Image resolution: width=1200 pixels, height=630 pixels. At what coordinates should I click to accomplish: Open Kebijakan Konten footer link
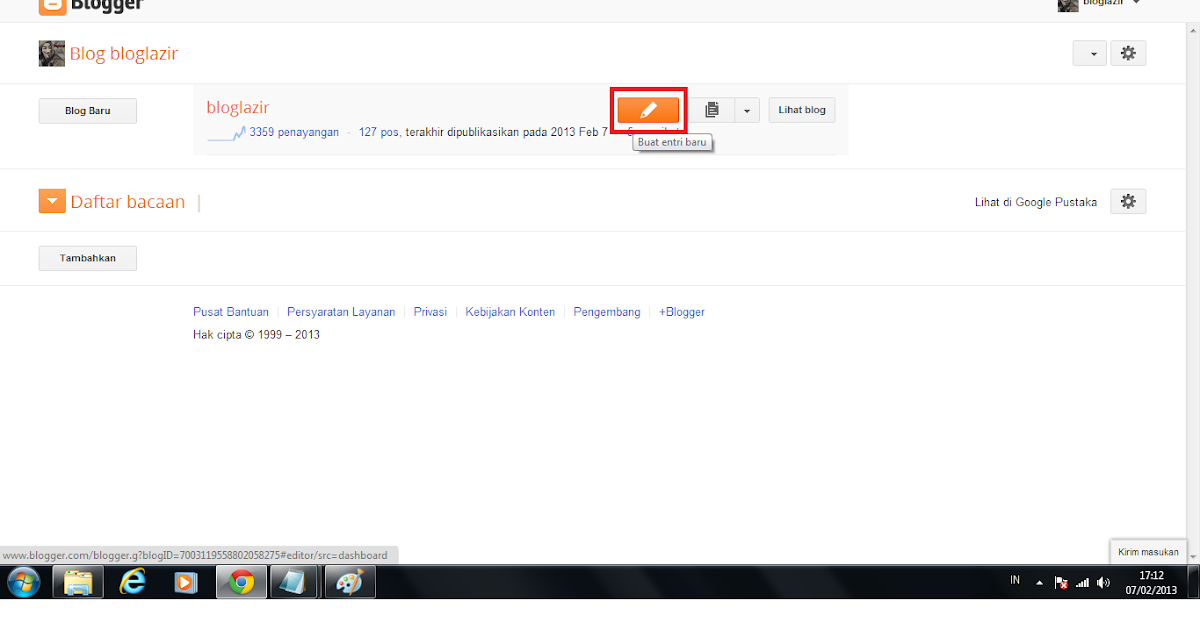click(510, 312)
